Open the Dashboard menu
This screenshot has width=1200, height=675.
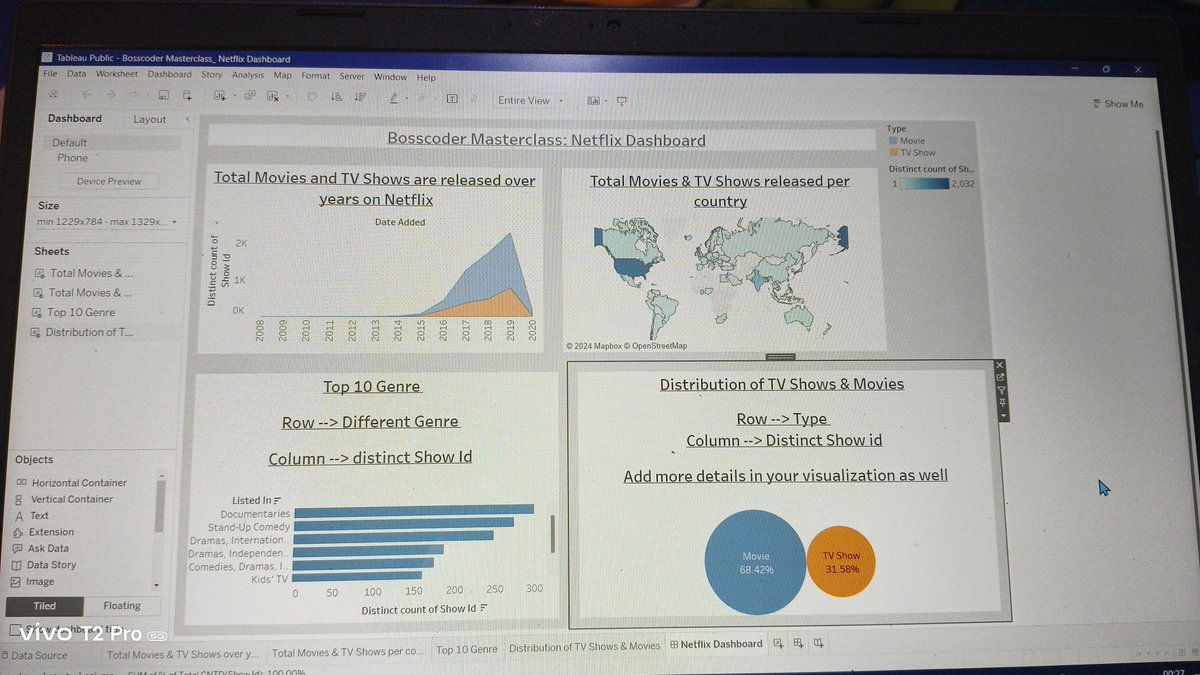point(169,75)
